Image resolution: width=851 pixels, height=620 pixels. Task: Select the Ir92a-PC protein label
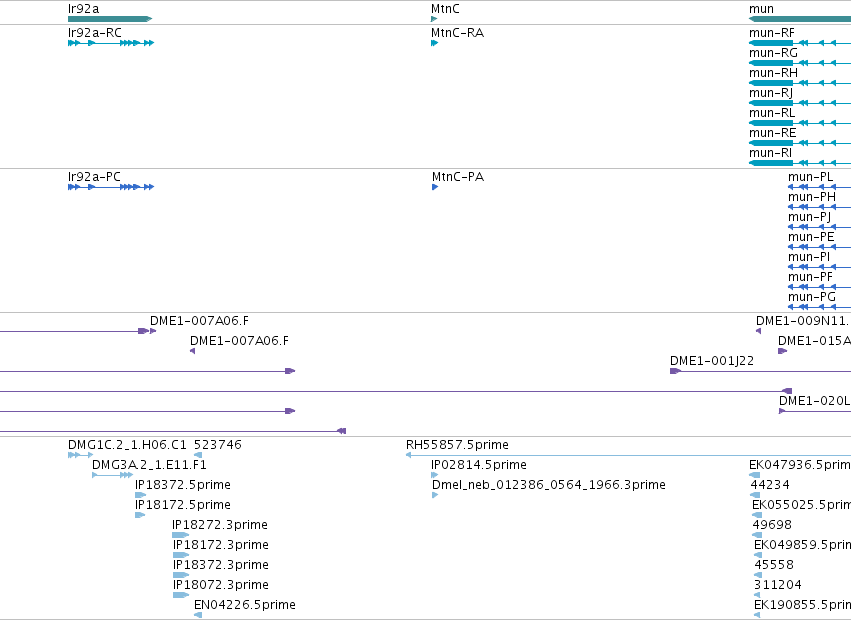click(94, 177)
